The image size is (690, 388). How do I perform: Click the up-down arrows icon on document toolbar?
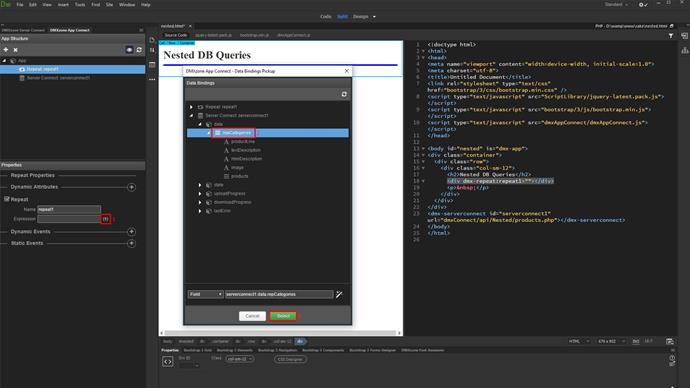(x=152, y=51)
